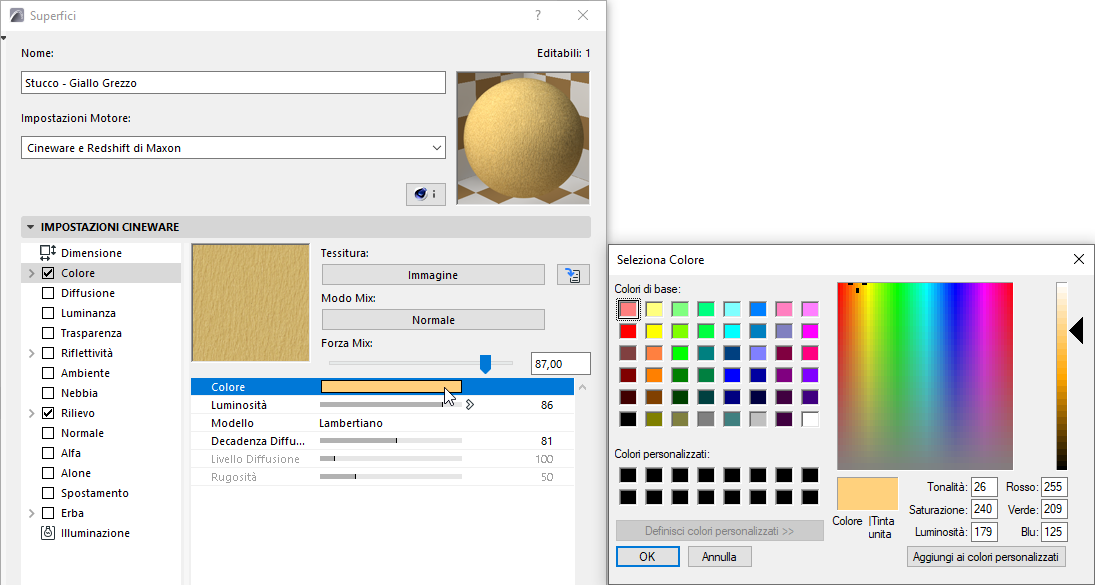Click the info icon beside the Cinema 4D button
Viewport: 1095px width, 585px height.
pyautogui.click(x=434, y=194)
